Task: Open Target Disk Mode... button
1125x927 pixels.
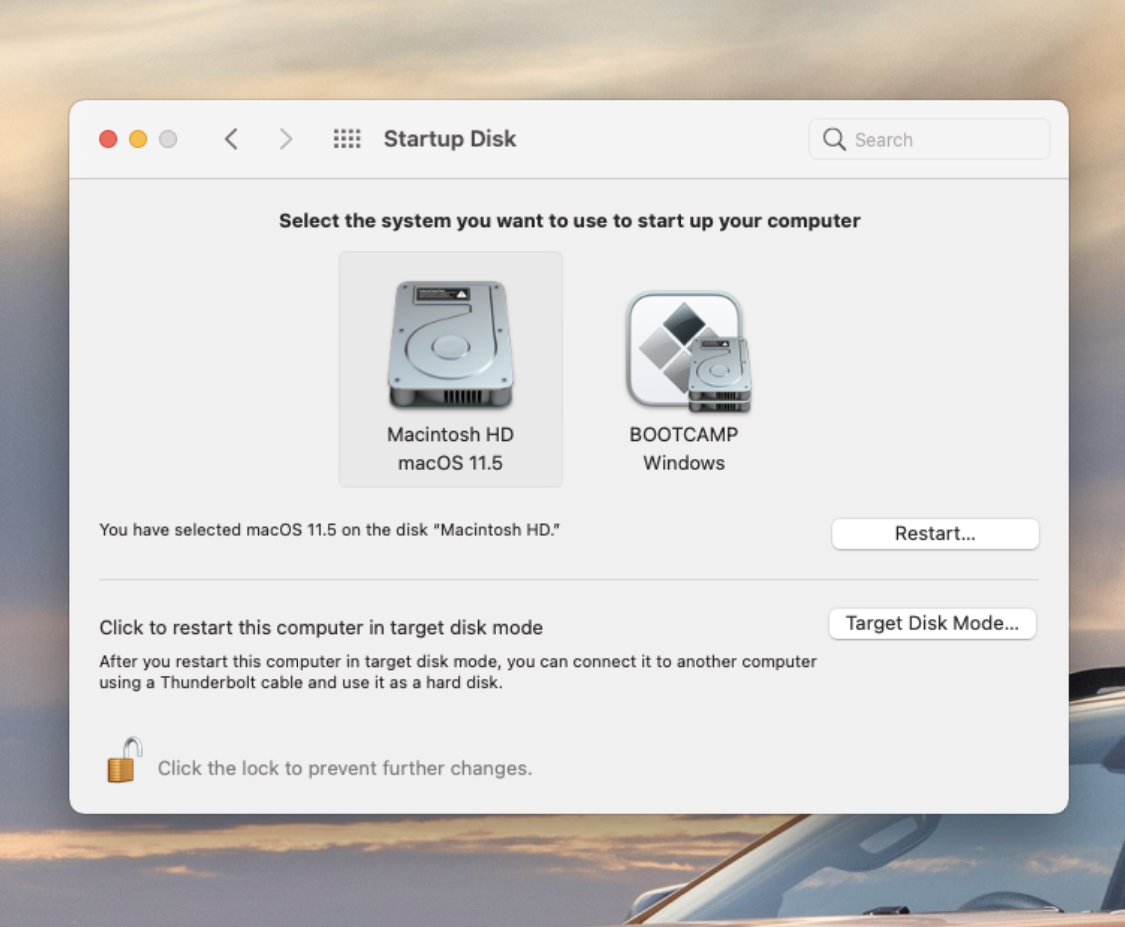Action: coord(932,624)
